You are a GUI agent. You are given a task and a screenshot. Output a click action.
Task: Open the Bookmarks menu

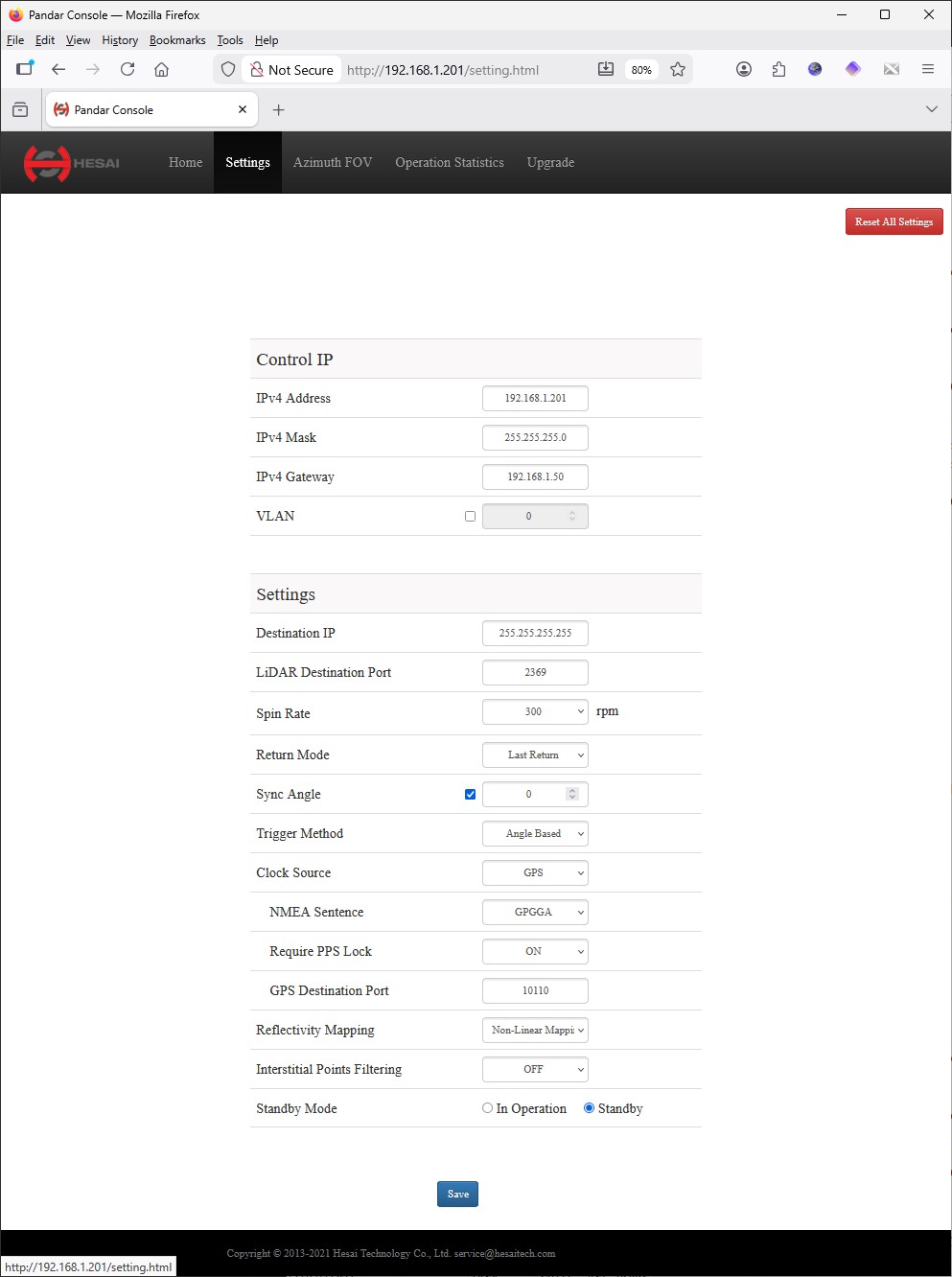(177, 40)
